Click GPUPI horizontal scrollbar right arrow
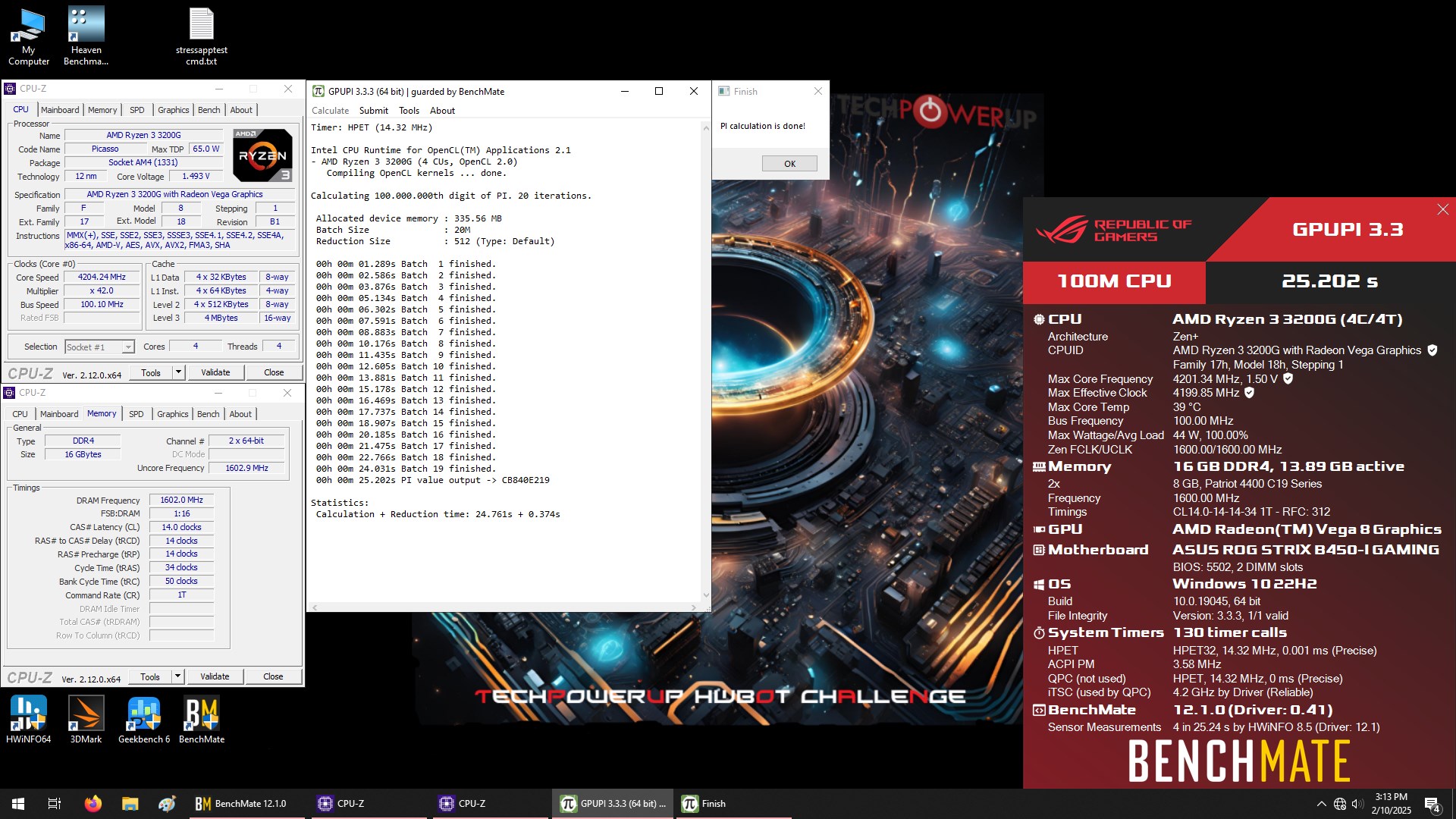The height and width of the screenshot is (819, 1456). coord(694,607)
